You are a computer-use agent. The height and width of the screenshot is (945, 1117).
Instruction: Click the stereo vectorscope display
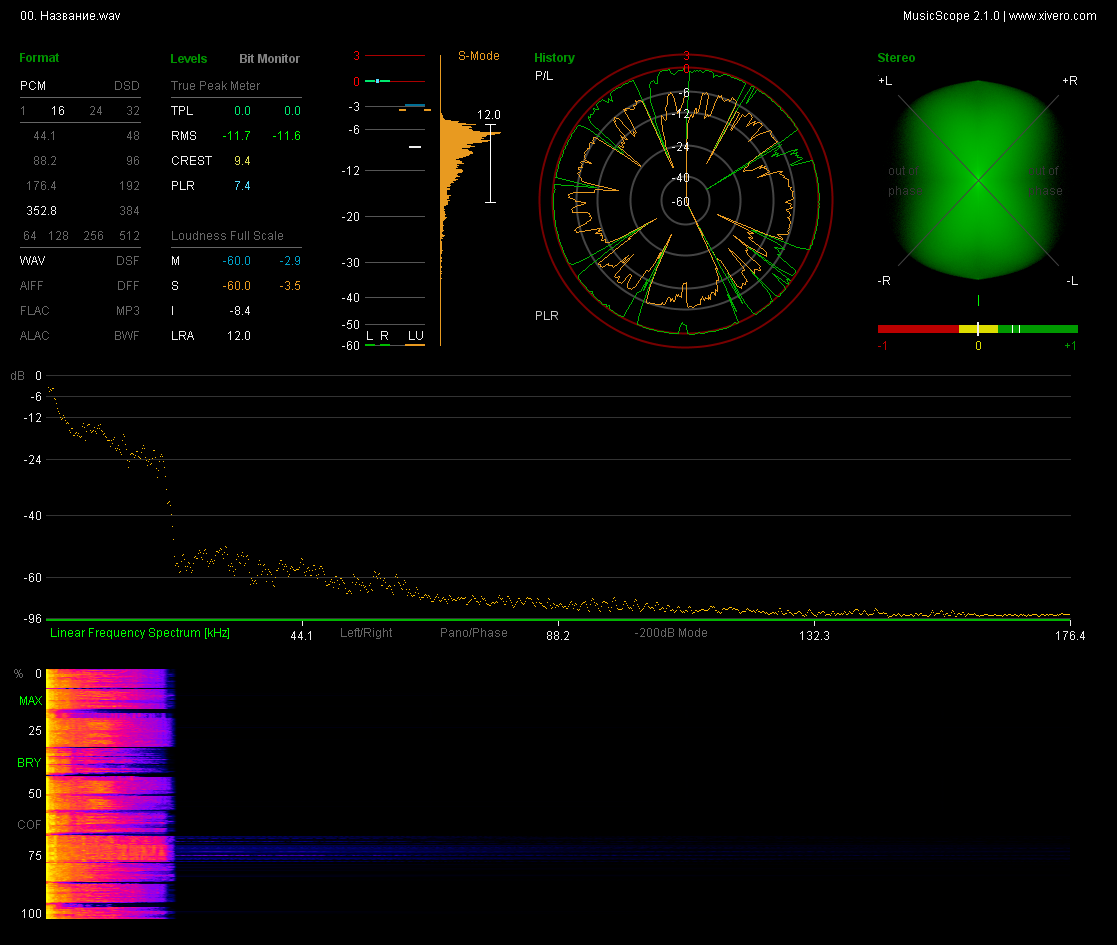pos(978,180)
